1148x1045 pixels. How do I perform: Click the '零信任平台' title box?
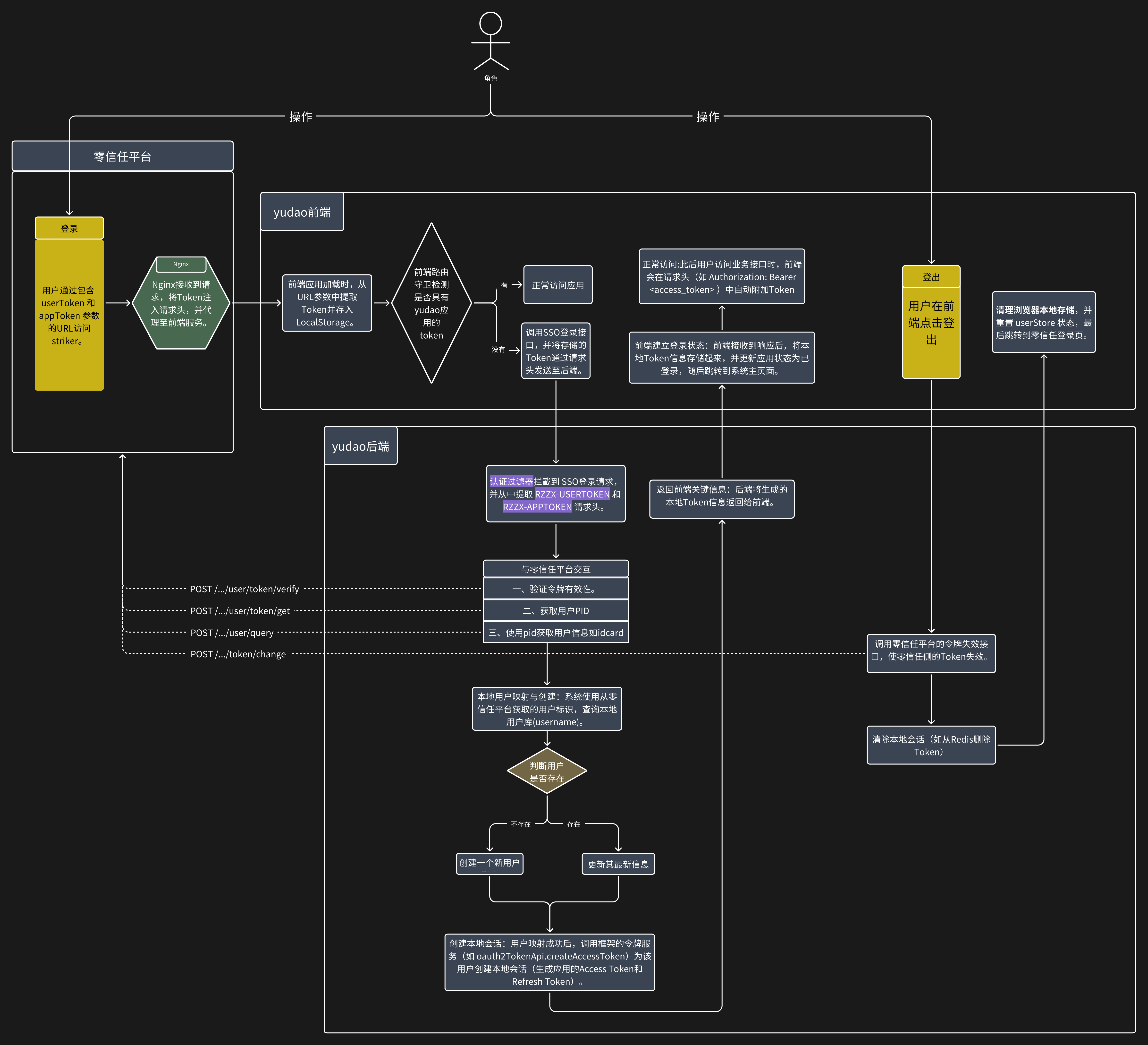pos(122,156)
